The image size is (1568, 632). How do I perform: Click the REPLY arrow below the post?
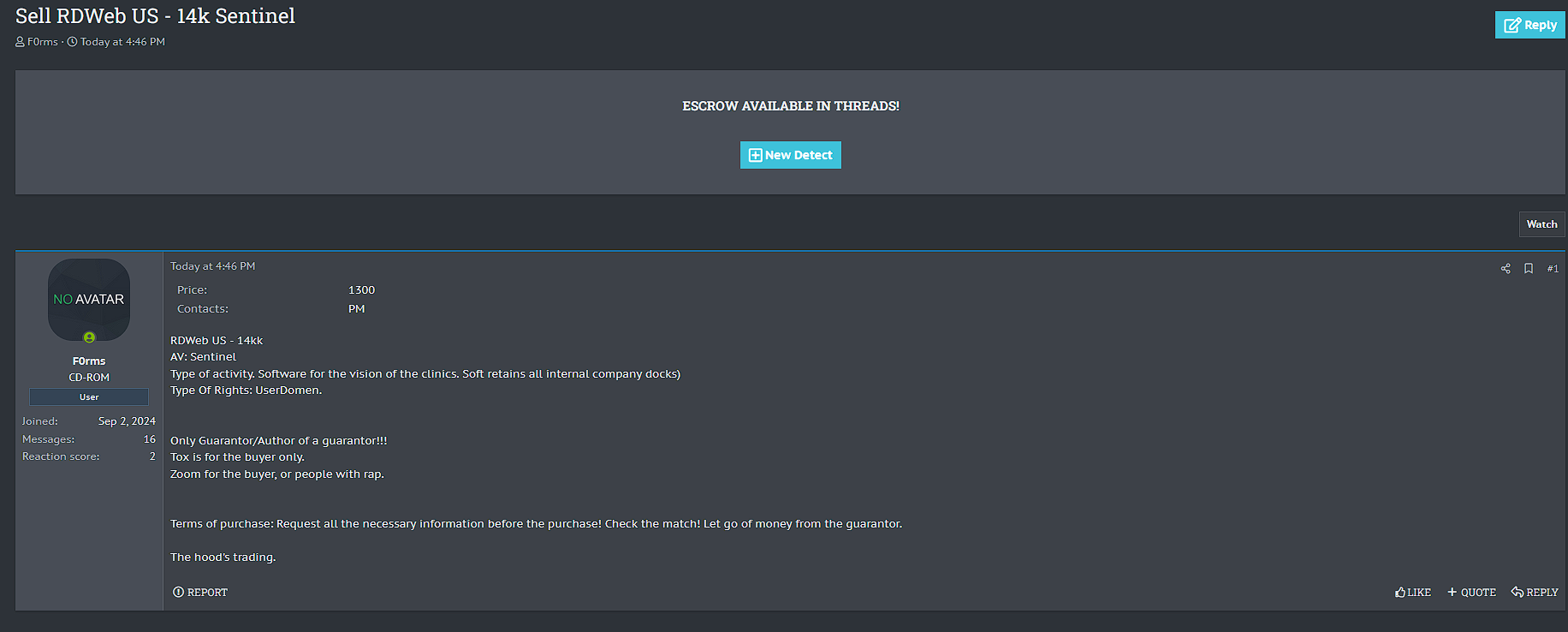tap(1535, 593)
